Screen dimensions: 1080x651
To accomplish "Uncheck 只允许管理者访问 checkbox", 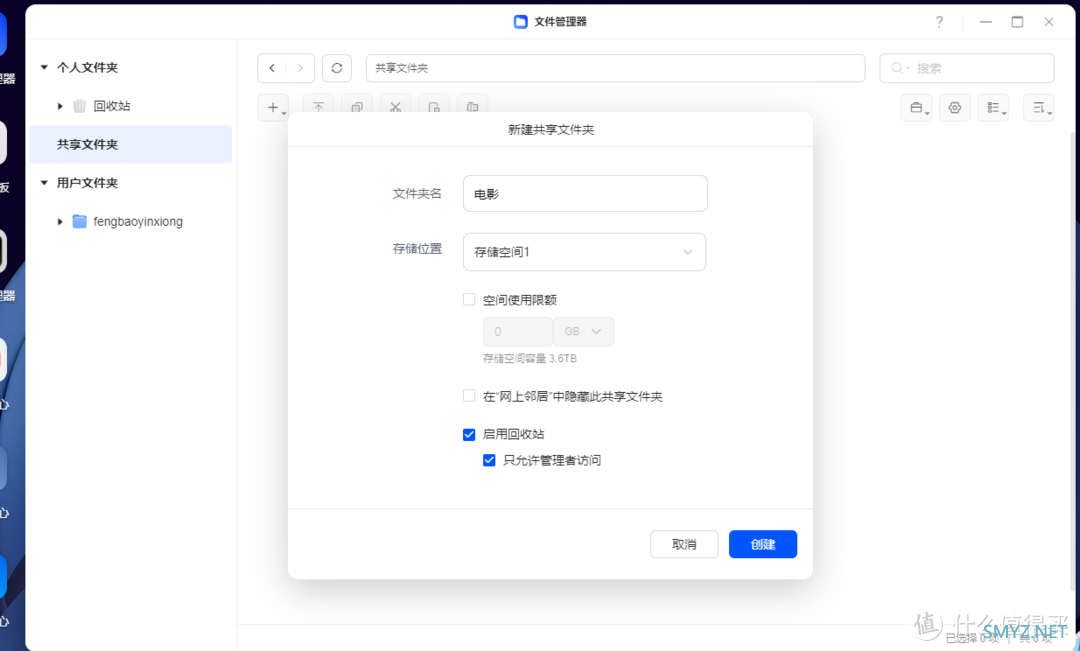I will point(489,460).
